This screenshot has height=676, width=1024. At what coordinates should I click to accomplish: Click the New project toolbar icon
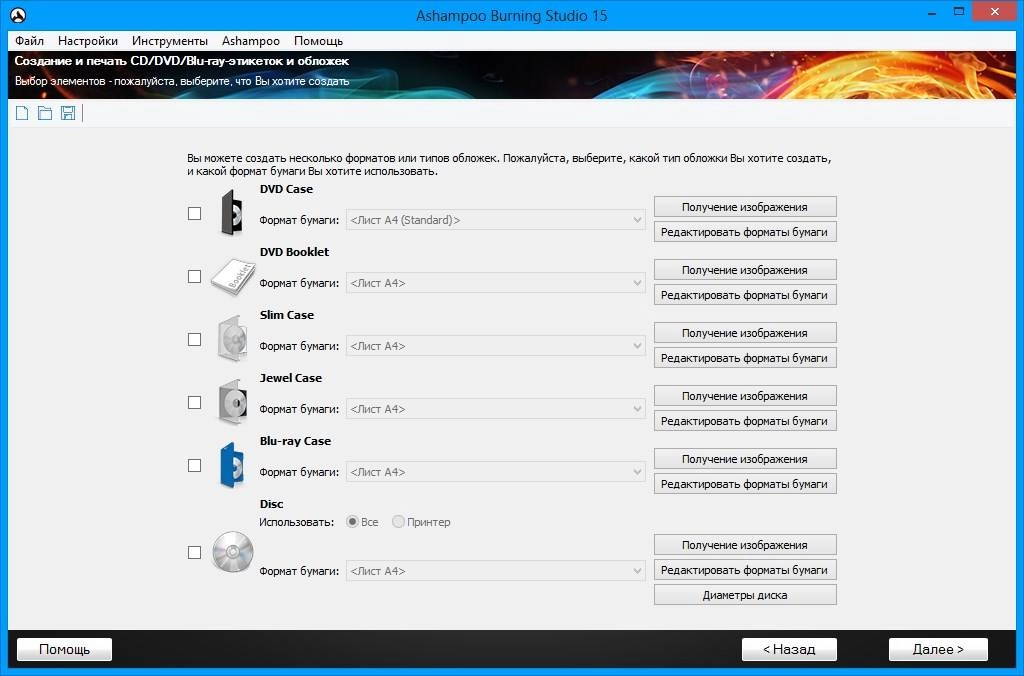(x=22, y=113)
